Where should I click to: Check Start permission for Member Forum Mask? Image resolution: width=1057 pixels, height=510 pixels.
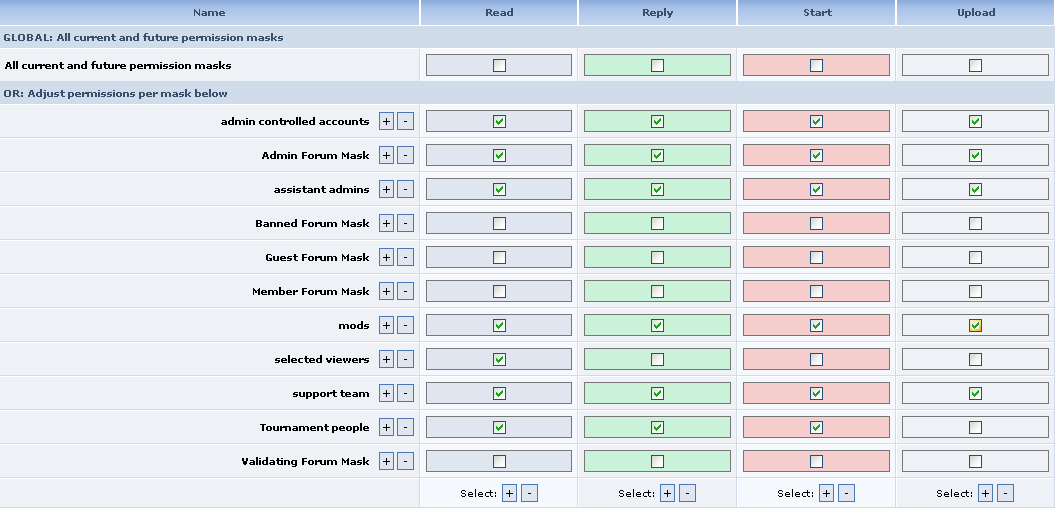pyautogui.click(x=816, y=292)
